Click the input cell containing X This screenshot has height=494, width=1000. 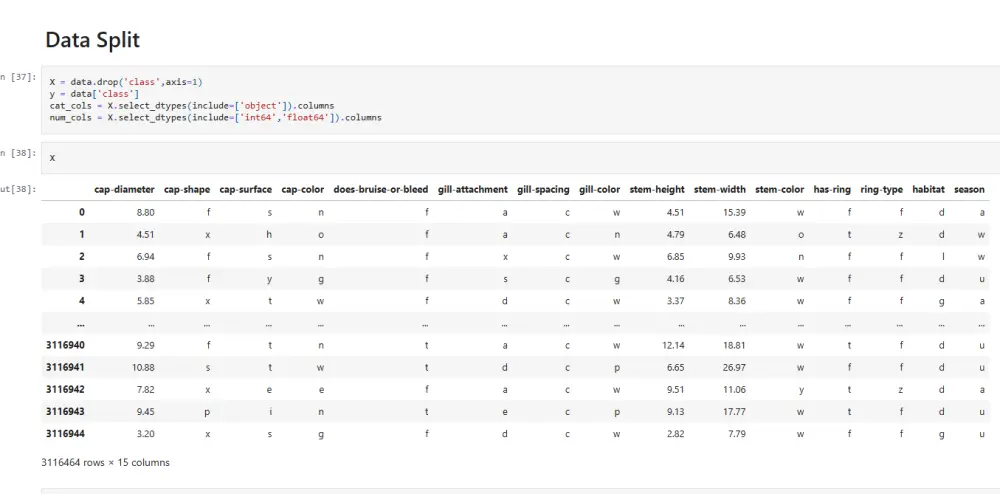point(520,157)
